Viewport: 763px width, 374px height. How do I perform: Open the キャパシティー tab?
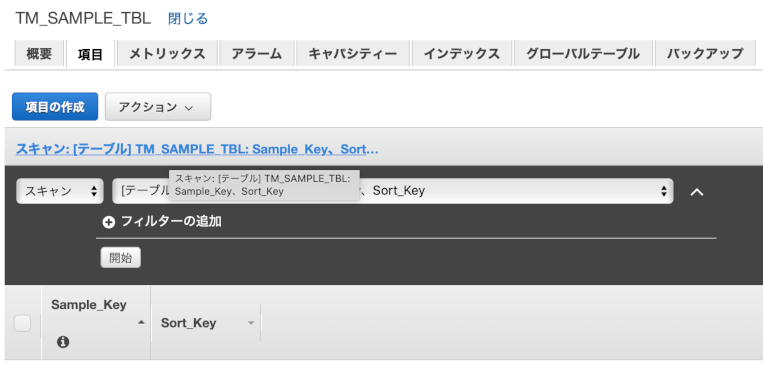coord(353,53)
